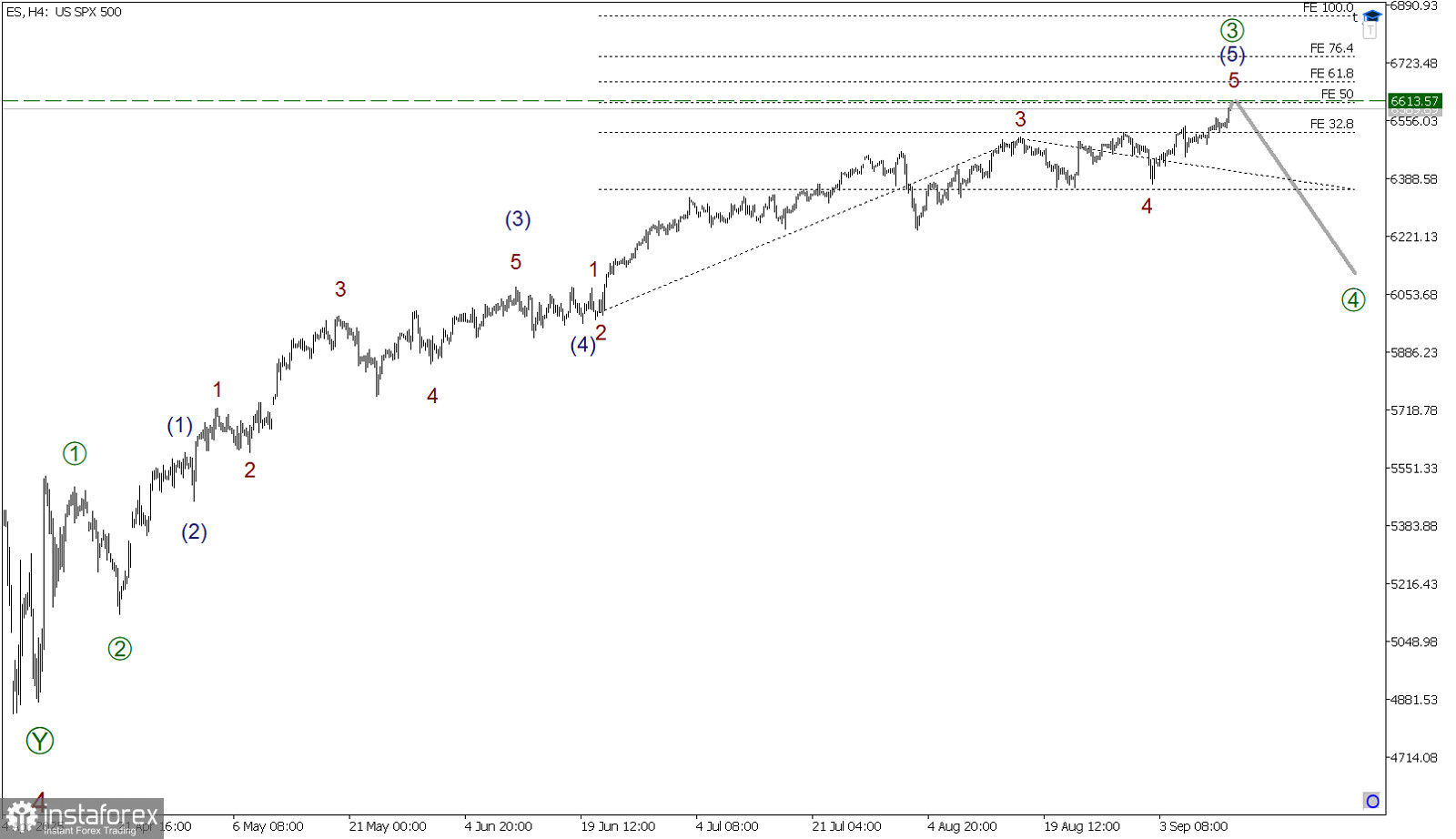The image size is (1456, 839).
Task: Click the 19 Jun 12:00 date label
Action: pos(618,826)
